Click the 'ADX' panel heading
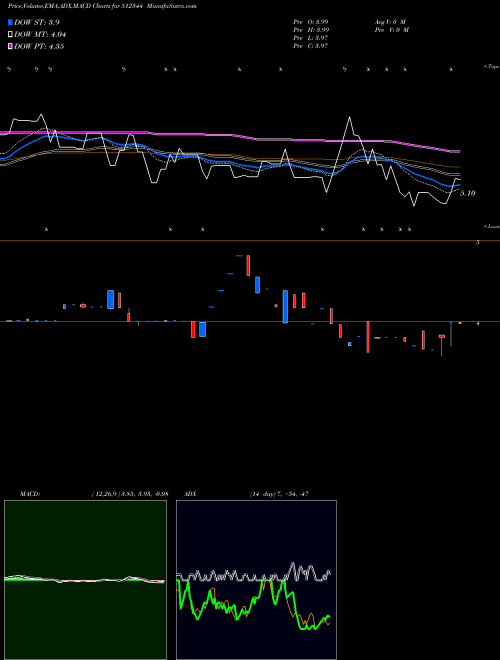The image size is (500, 660). (191, 494)
